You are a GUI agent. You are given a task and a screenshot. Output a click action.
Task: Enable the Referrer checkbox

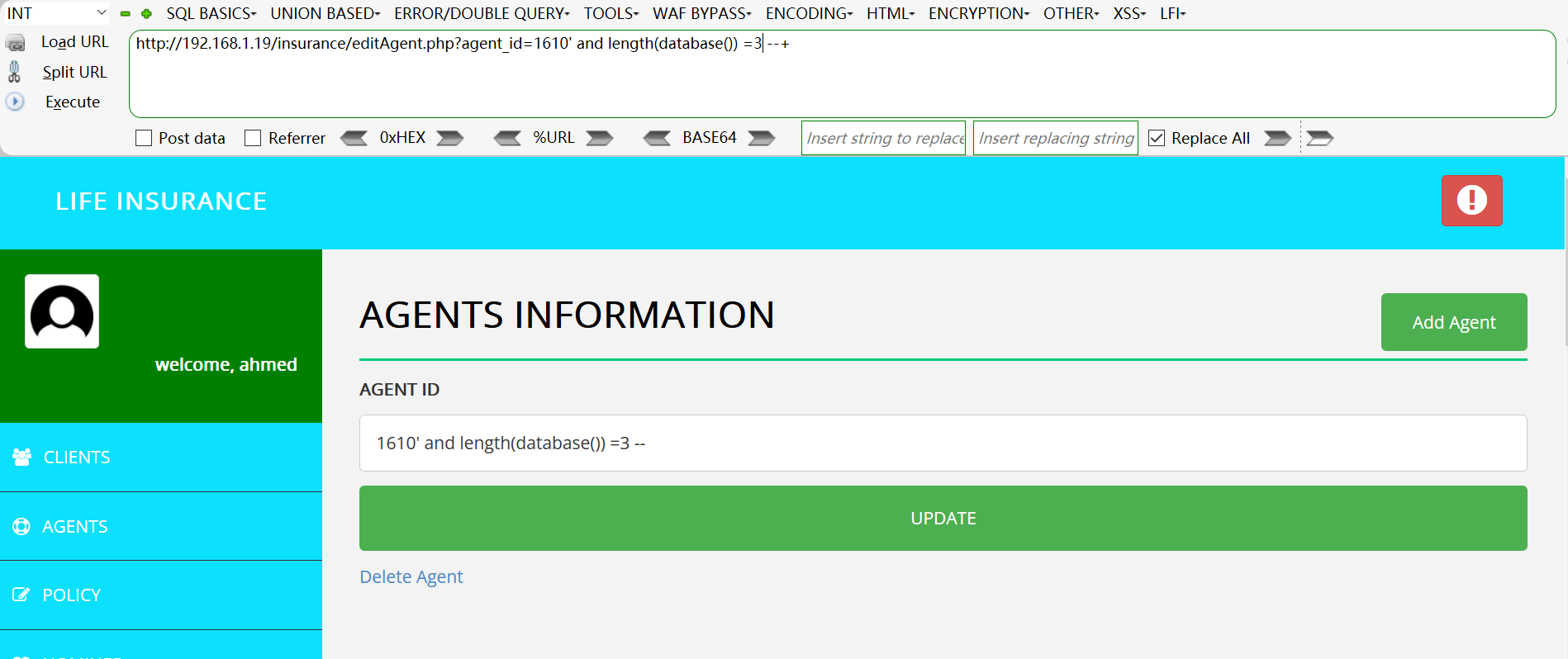tap(253, 138)
